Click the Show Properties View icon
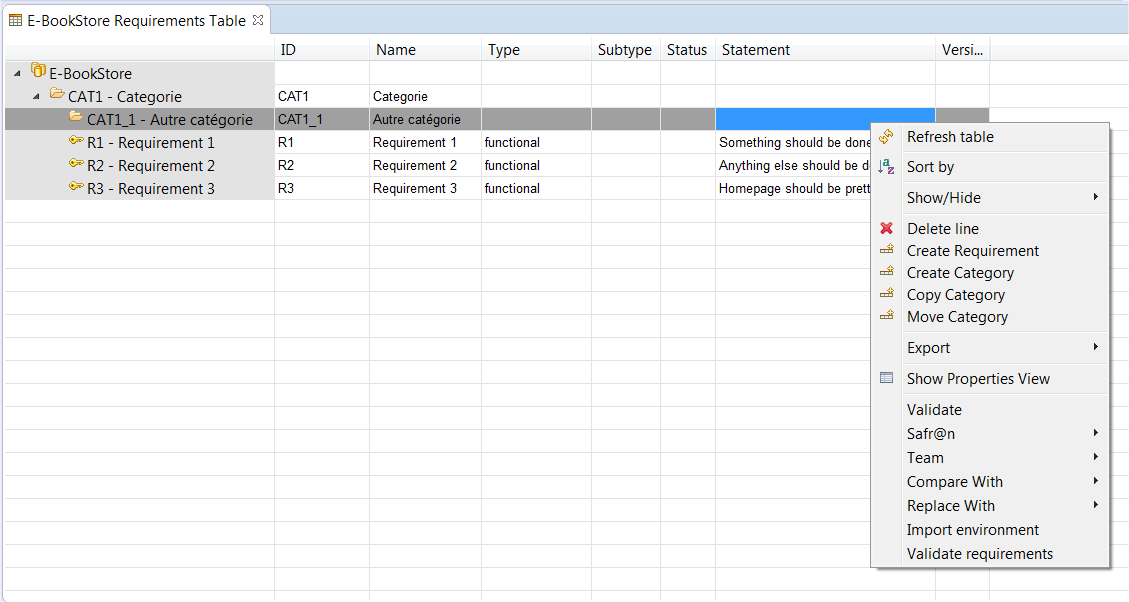 (886, 378)
